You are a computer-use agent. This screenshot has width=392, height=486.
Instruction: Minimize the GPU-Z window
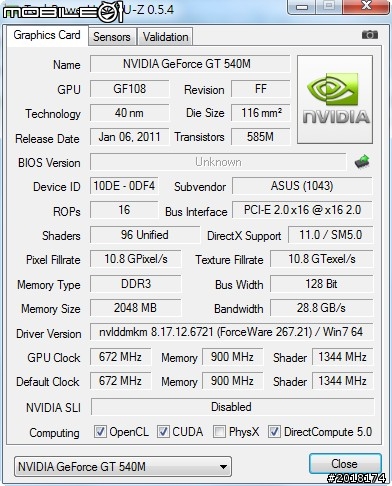(302, 7)
